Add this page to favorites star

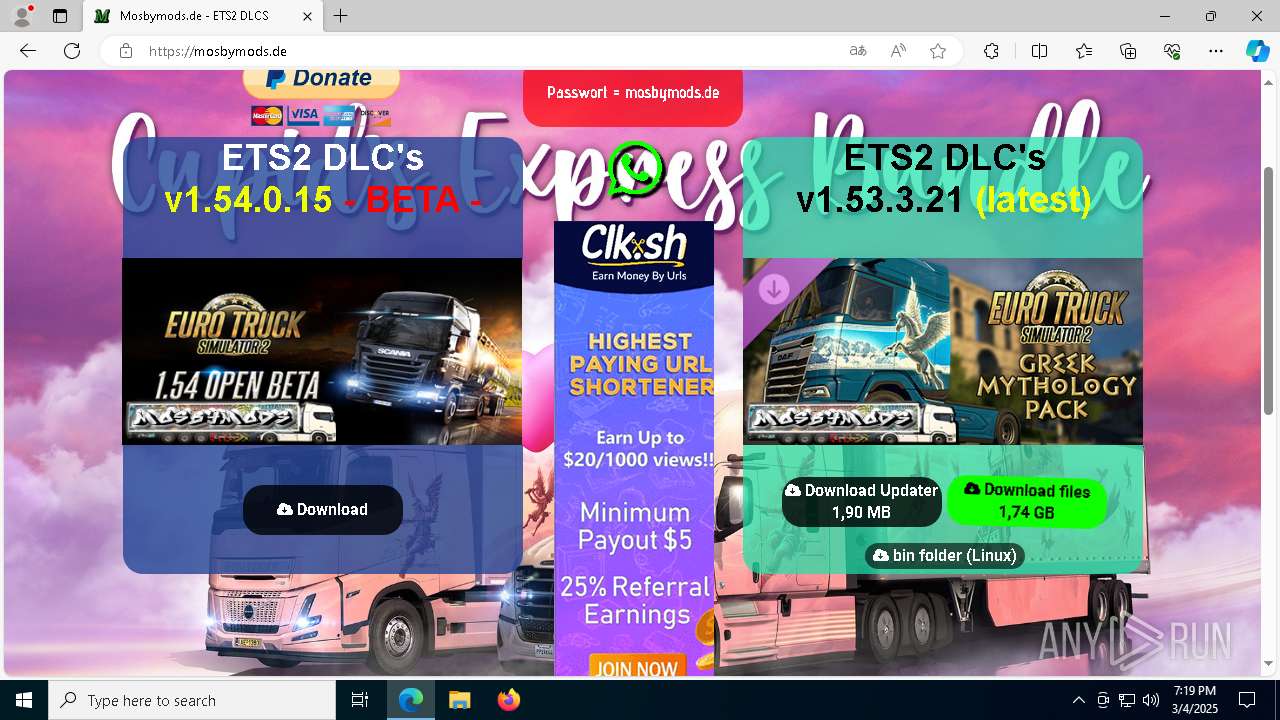tap(938, 51)
